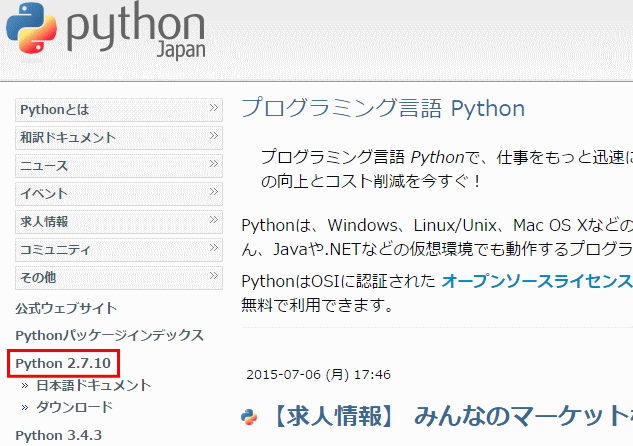633x446 pixels.
Task: Expand chevron on その他 row
Action: click(x=214, y=275)
